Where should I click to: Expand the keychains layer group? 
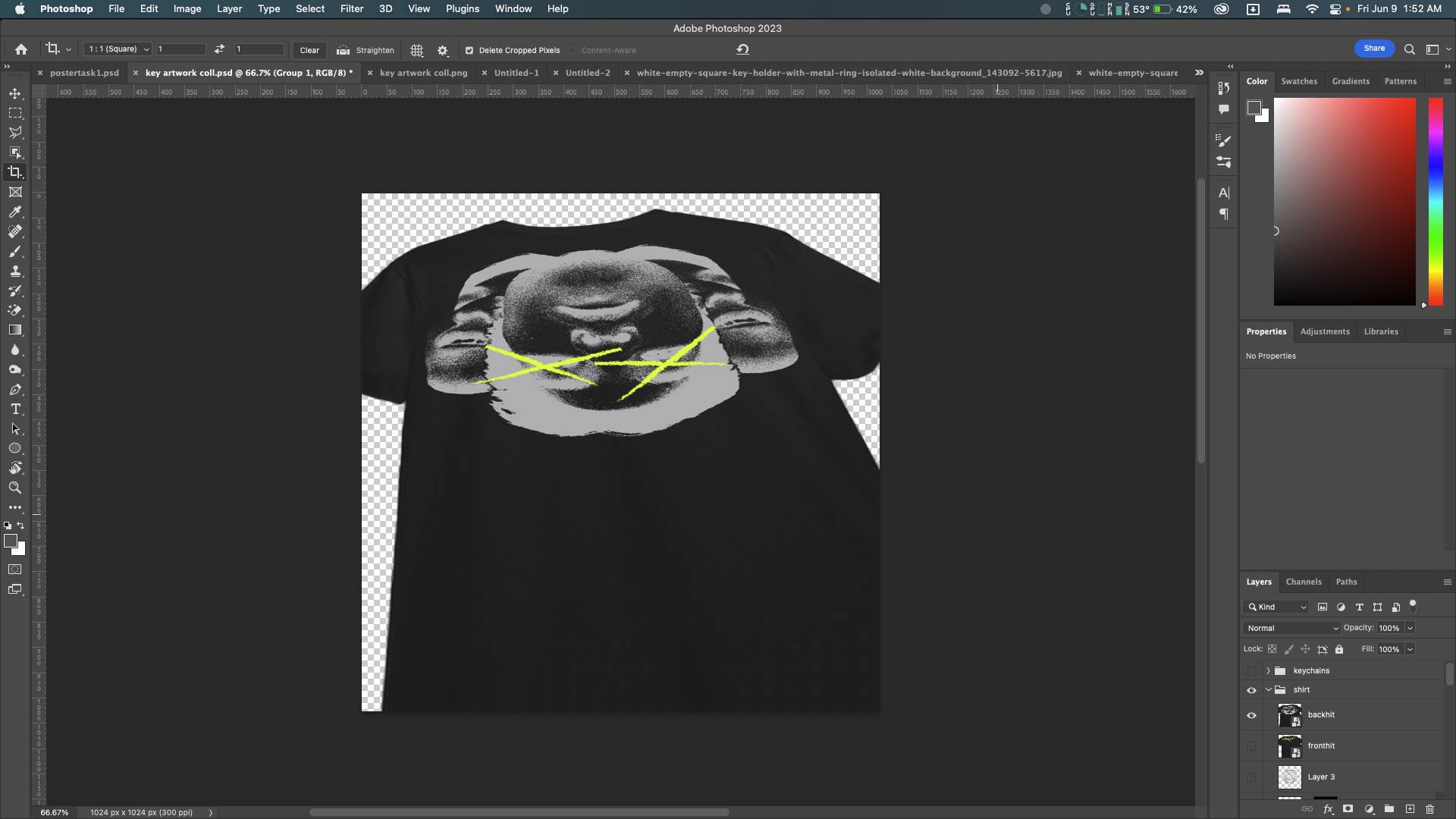click(1268, 671)
